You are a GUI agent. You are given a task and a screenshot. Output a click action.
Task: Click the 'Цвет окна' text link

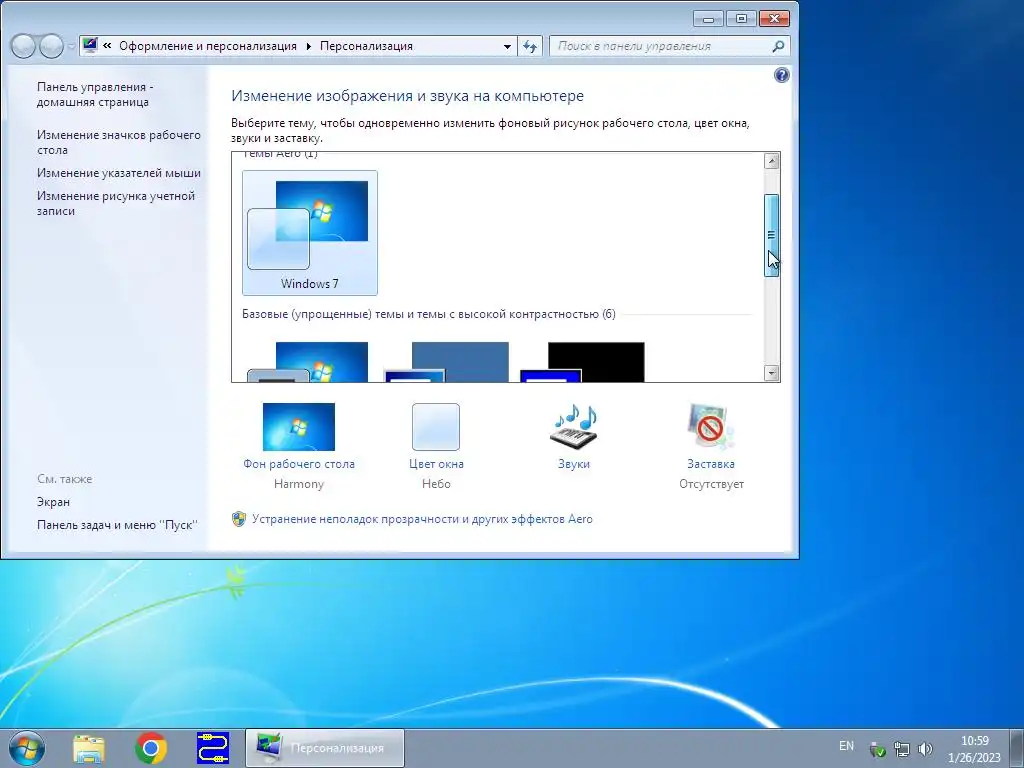tap(436, 464)
